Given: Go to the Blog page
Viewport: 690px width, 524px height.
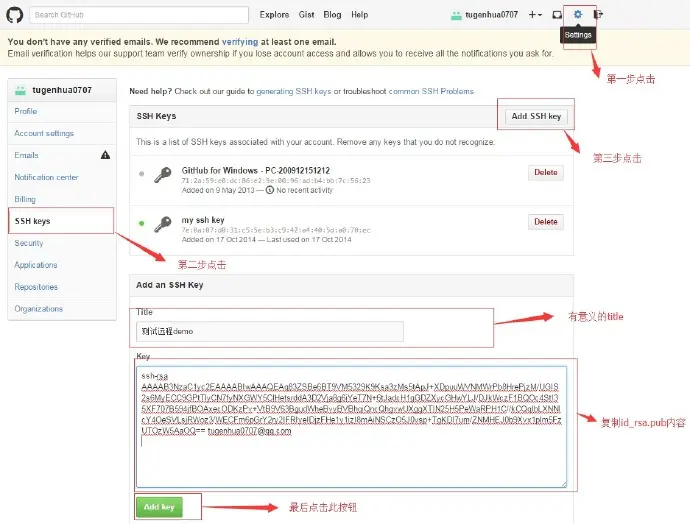Looking at the screenshot, I should (332, 15).
